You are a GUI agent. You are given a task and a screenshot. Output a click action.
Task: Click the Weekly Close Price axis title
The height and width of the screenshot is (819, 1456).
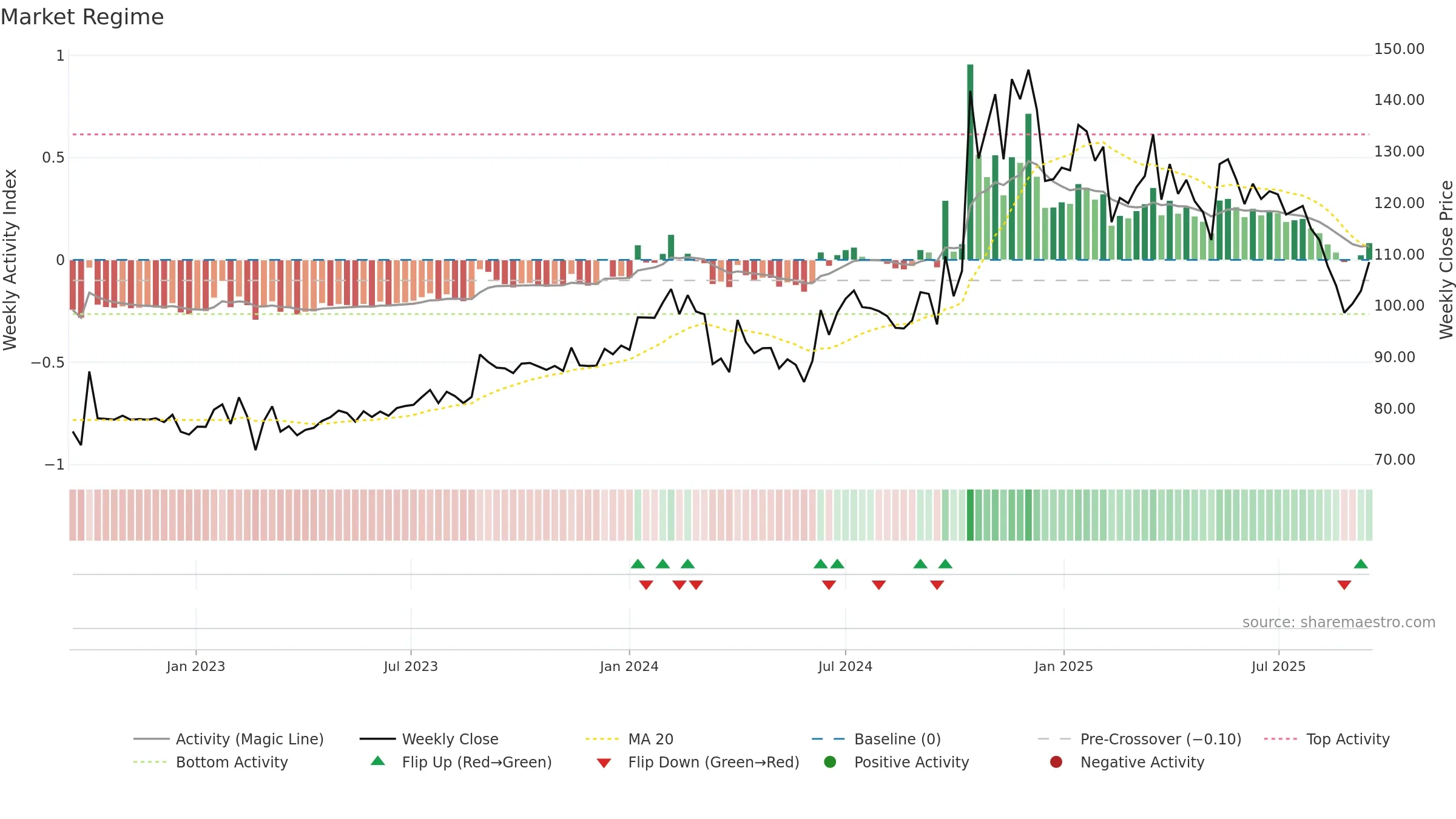click(x=1446, y=260)
